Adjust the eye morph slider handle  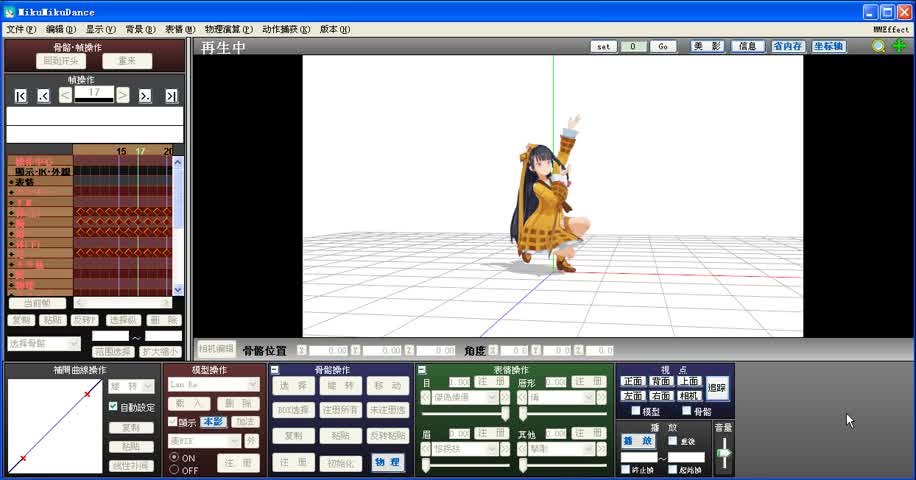[505, 413]
